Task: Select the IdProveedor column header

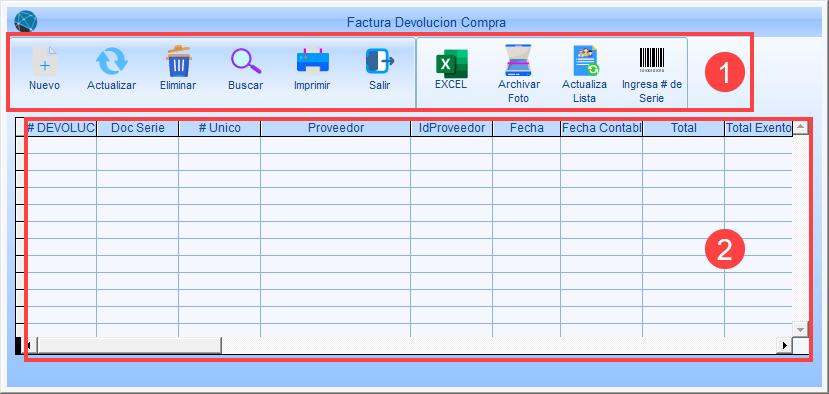Action: pos(452,128)
